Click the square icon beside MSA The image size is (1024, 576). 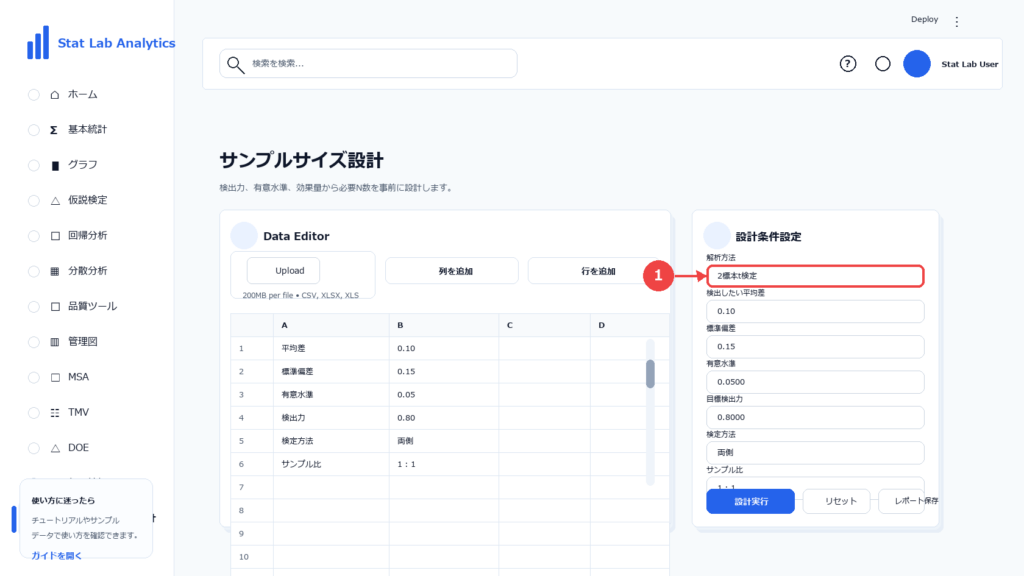coord(55,377)
